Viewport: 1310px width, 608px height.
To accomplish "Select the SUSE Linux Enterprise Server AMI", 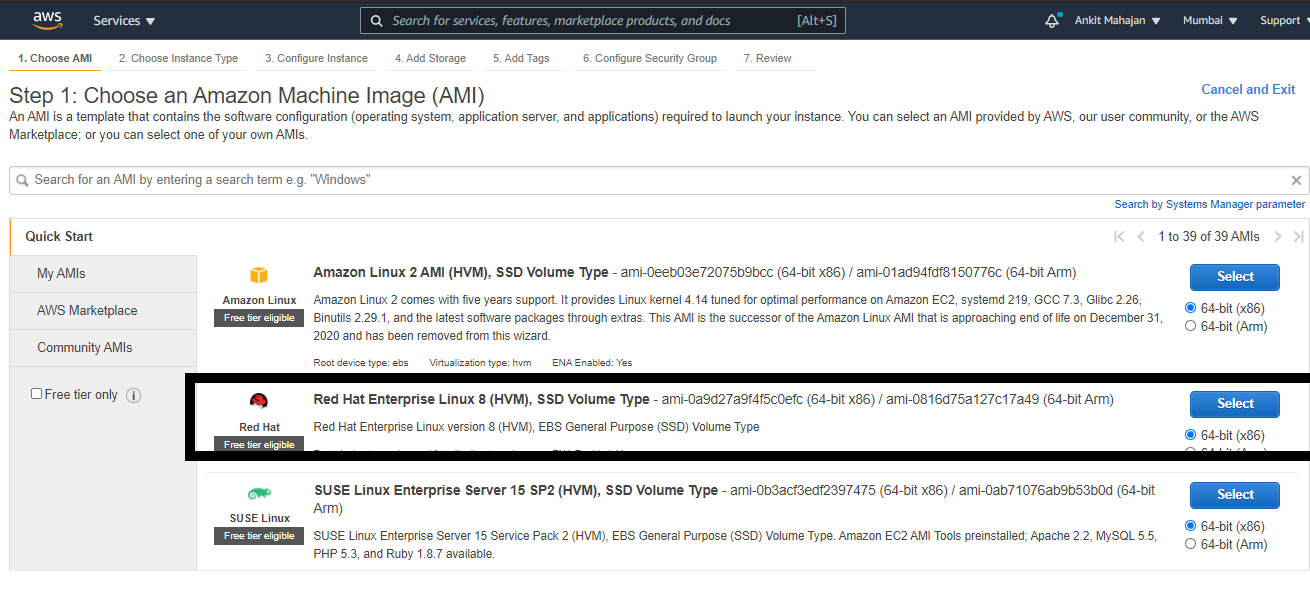I will click(x=1235, y=495).
